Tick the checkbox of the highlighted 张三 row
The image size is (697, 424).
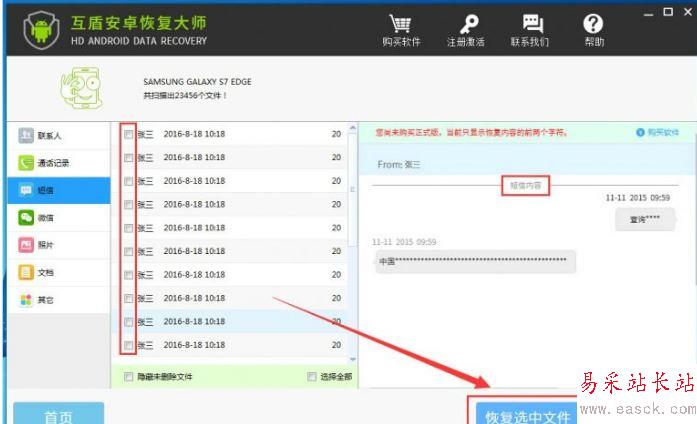pyautogui.click(x=128, y=322)
